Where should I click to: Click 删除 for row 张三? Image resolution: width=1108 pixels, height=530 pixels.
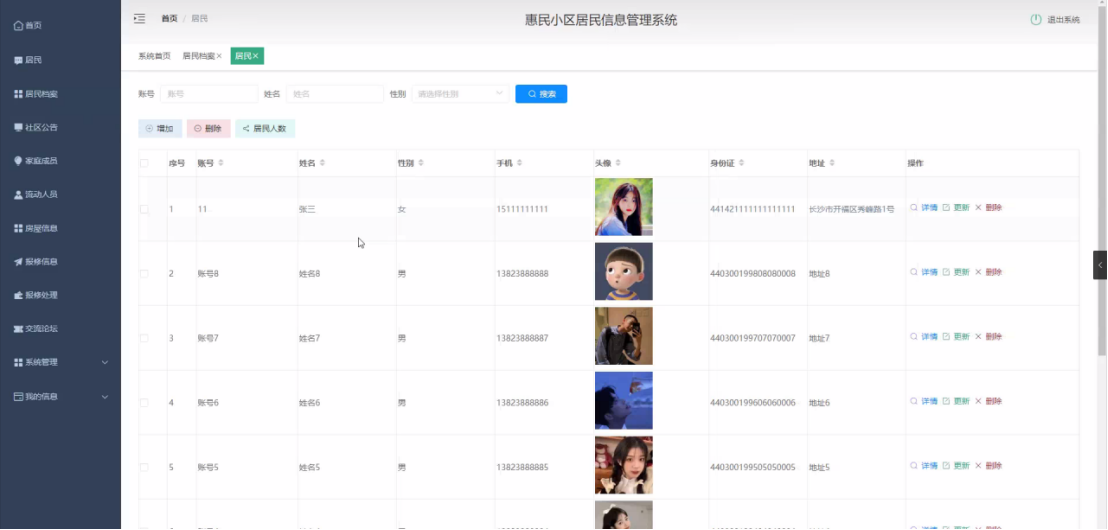tap(989, 208)
